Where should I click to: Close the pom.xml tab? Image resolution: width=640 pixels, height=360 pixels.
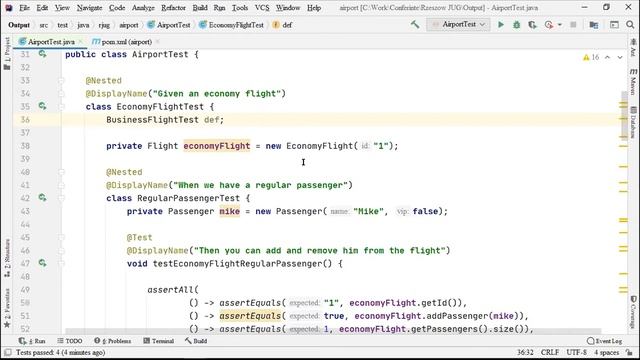click(x=158, y=42)
